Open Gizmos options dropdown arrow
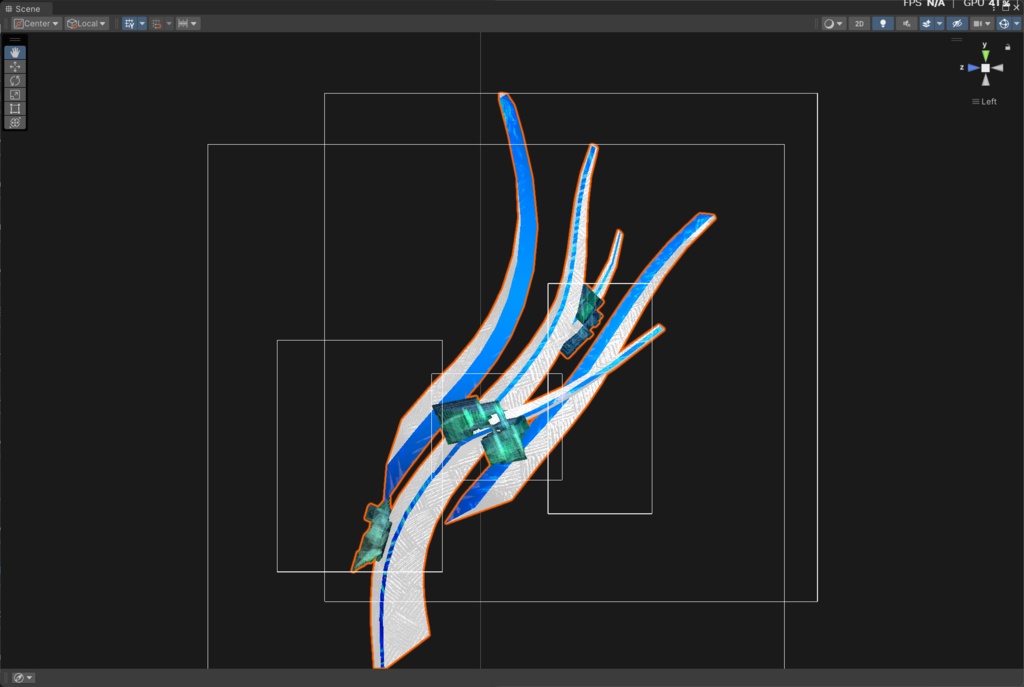1024x687 pixels. (x=1017, y=24)
